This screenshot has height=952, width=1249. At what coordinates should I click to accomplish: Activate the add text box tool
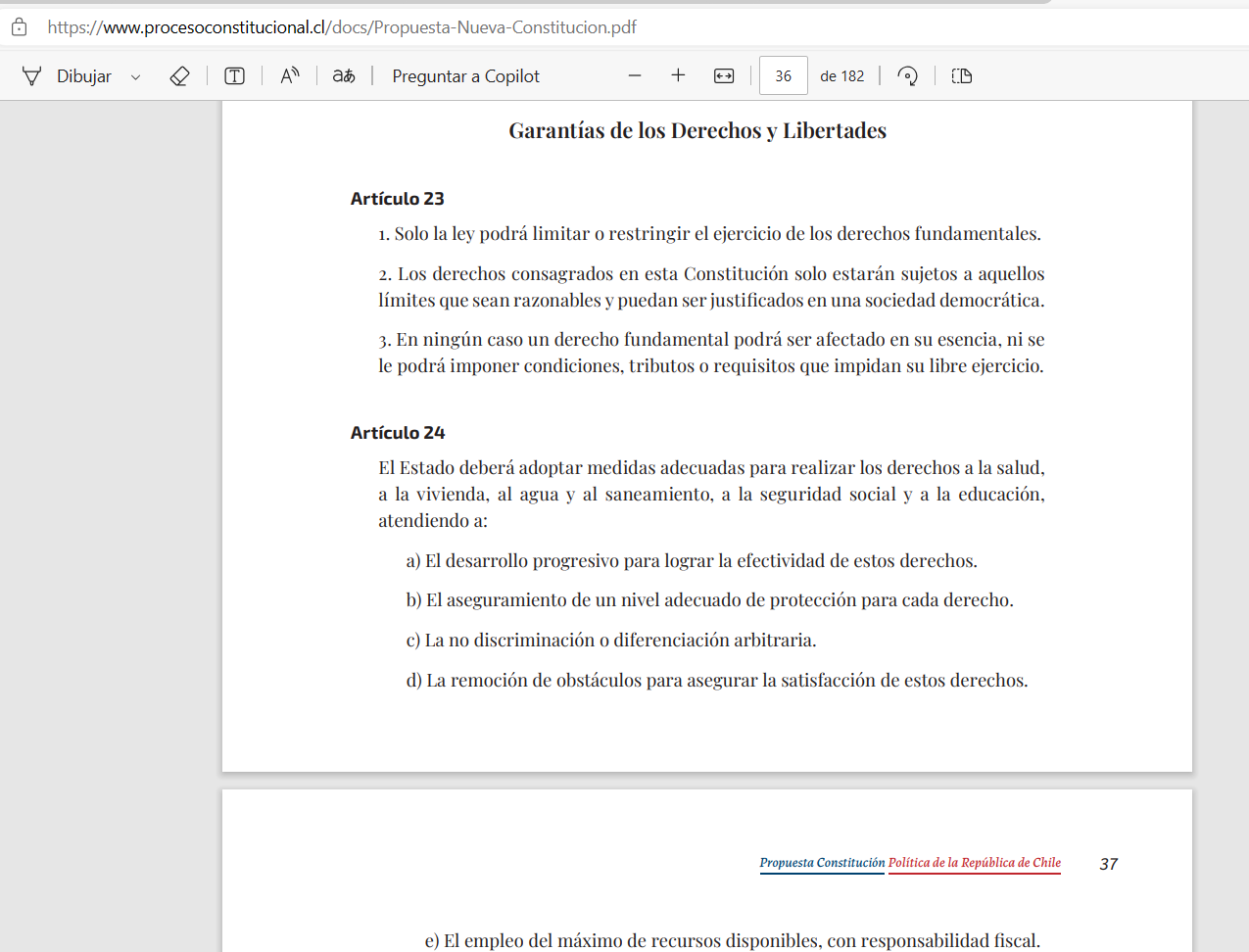[234, 76]
